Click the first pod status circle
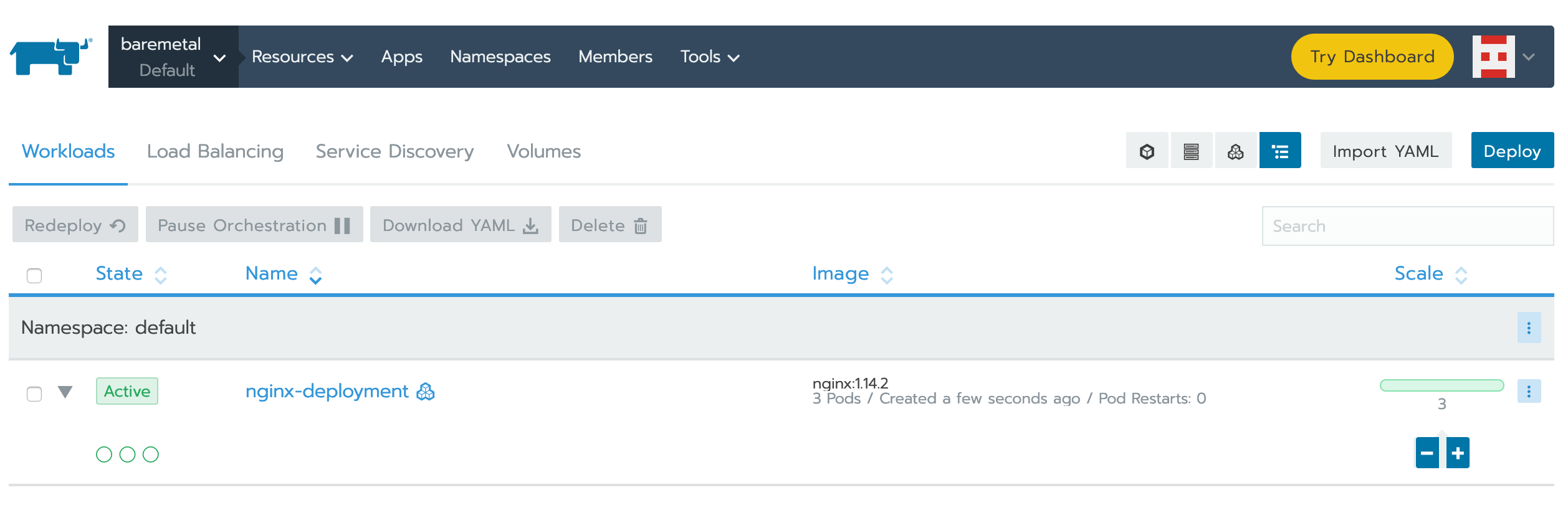This screenshot has height=523, width=1568. point(104,455)
